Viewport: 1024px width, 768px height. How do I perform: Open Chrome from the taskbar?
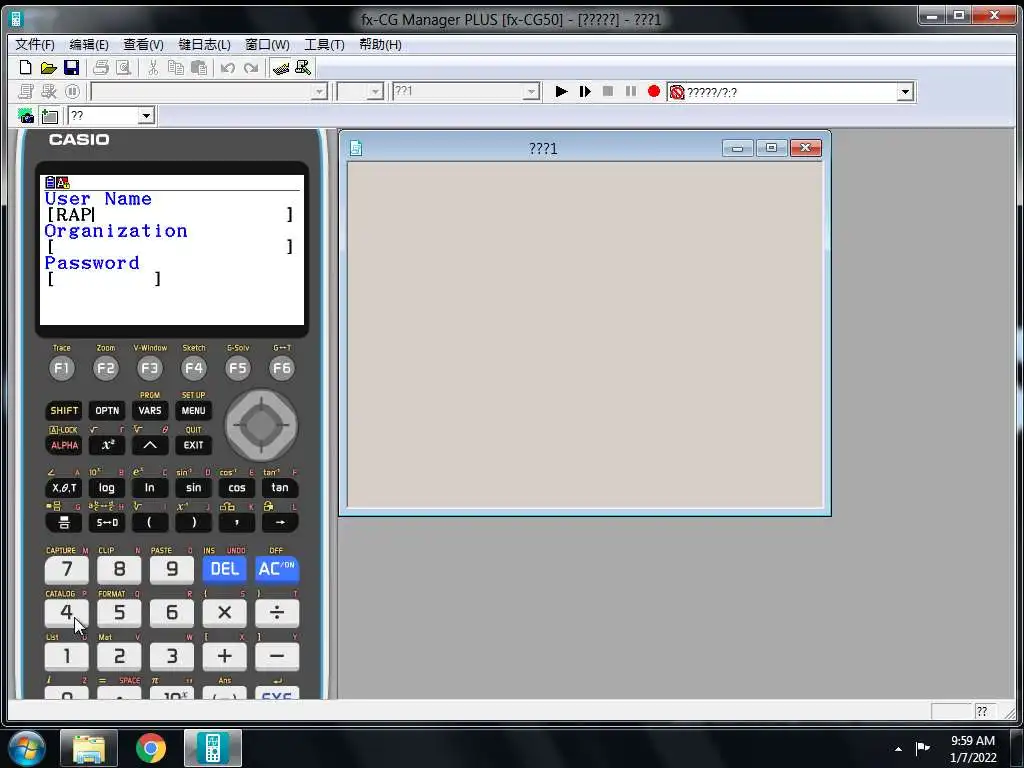coord(151,748)
